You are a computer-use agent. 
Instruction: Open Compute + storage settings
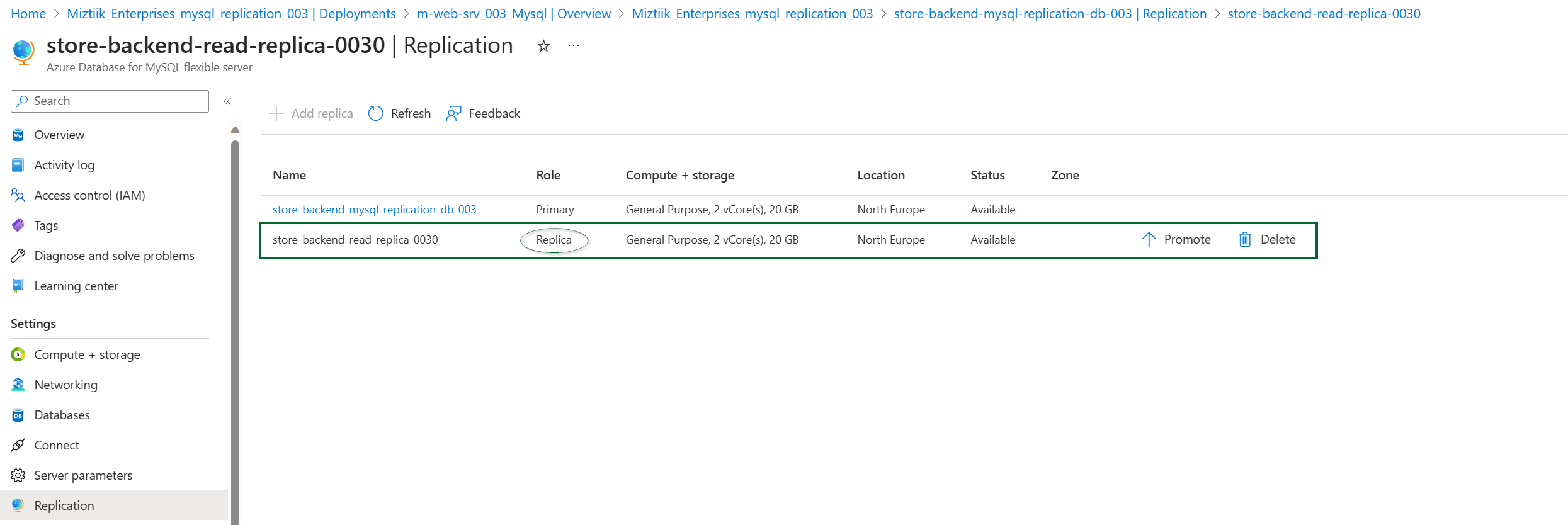pyautogui.click(x=87, y=354)
